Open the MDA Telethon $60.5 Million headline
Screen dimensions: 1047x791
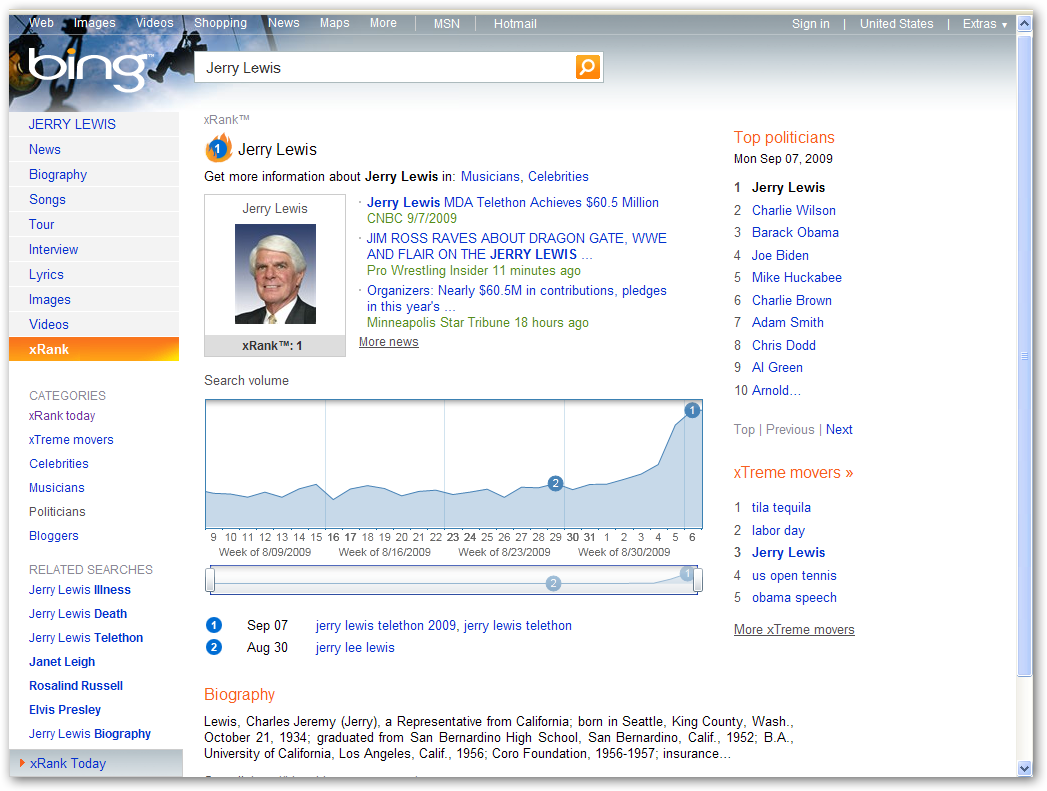[513, 202]
